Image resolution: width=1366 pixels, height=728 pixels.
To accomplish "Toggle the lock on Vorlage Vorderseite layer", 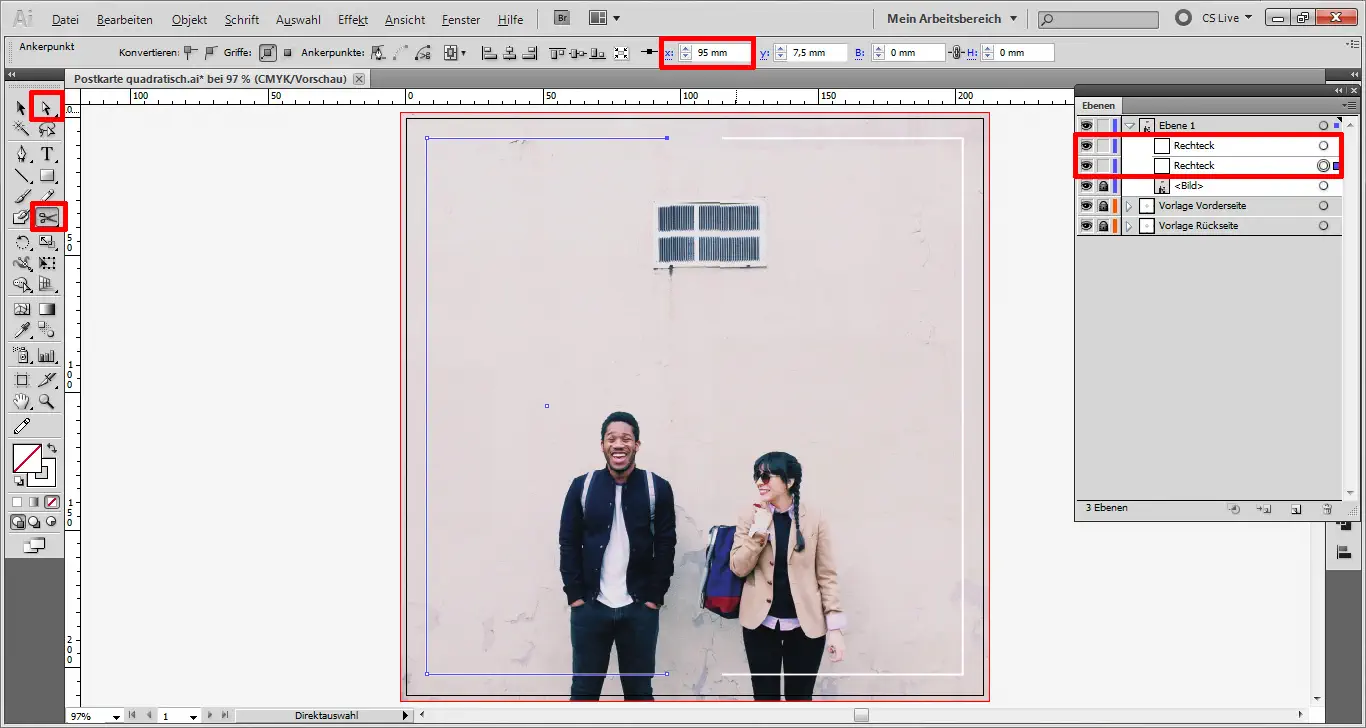I will 1101,205.
